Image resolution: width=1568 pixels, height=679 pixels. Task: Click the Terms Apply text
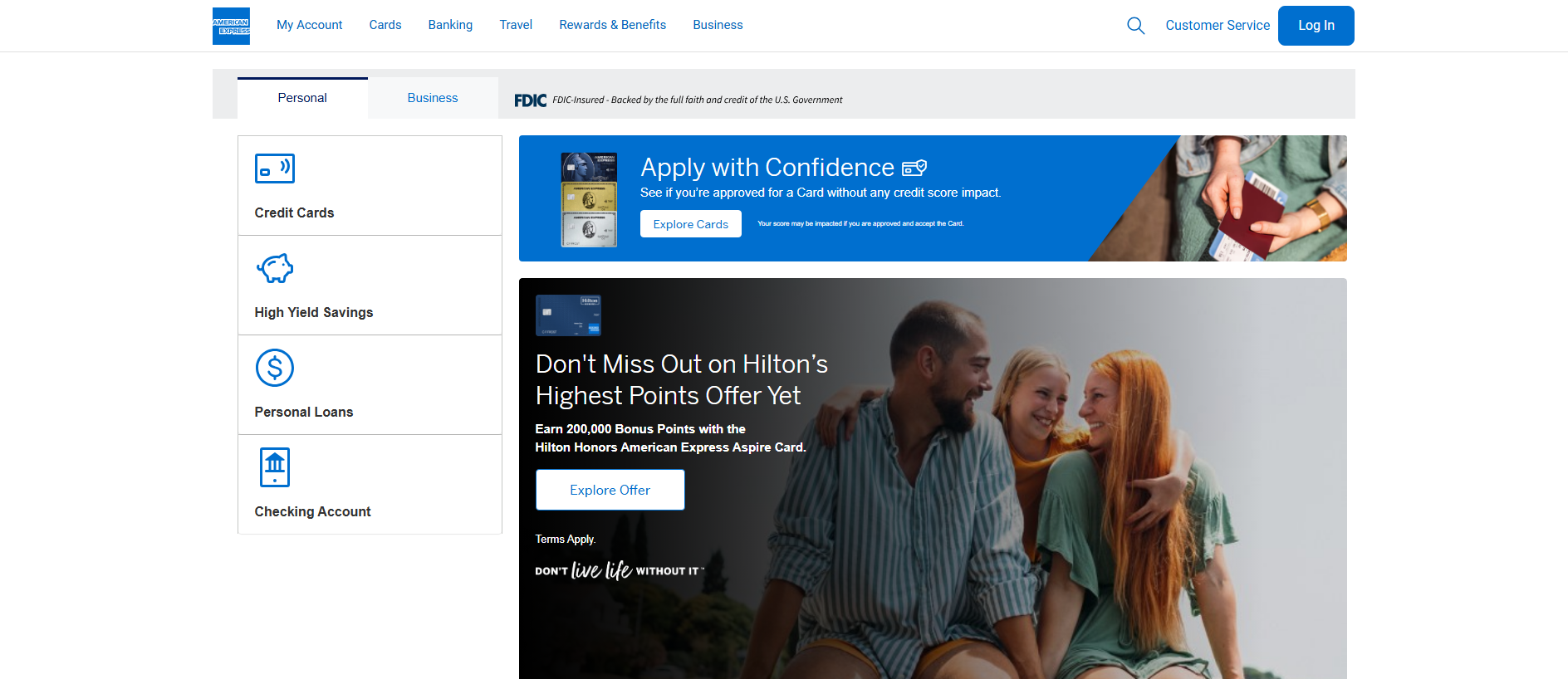pyautogui.click(x=566, y=540)
